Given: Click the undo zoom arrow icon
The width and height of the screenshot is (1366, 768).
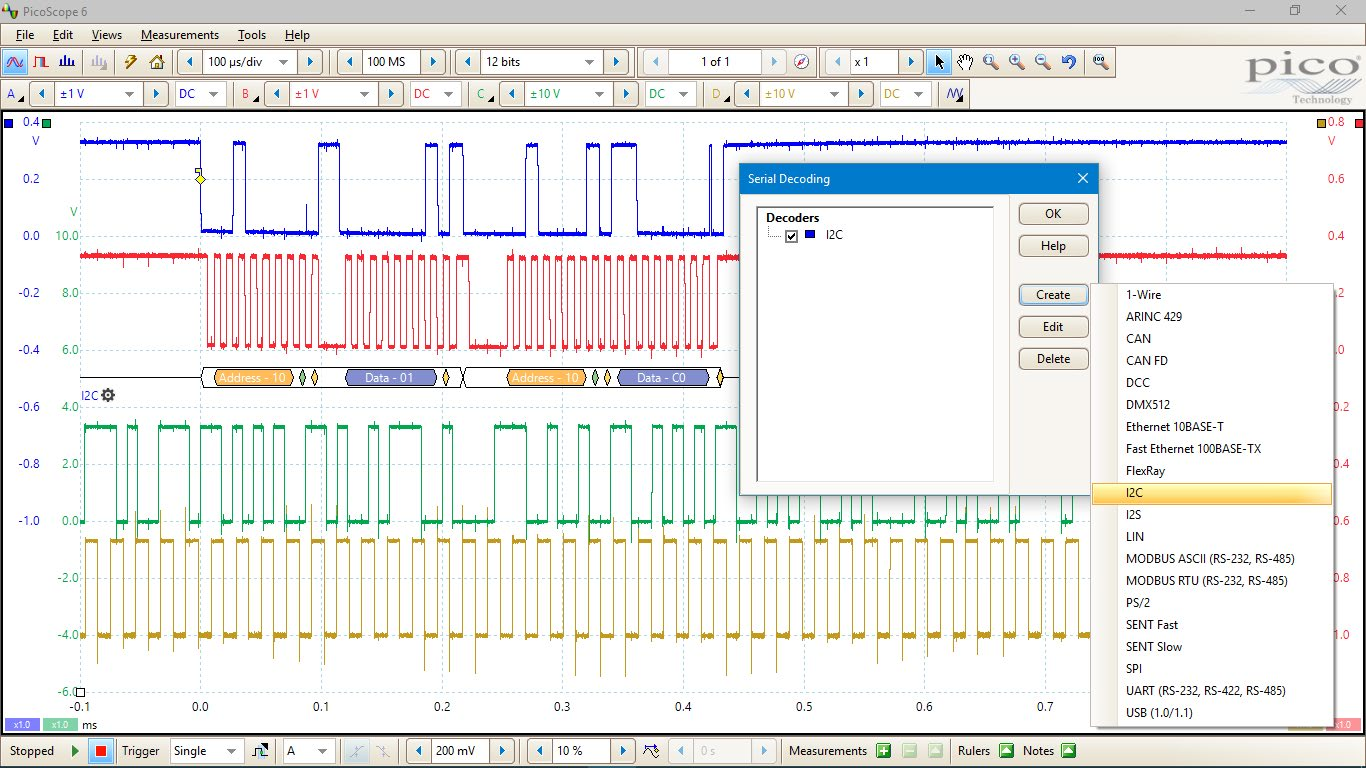Looking at the screenshot, I should (x=1069, y=62).
